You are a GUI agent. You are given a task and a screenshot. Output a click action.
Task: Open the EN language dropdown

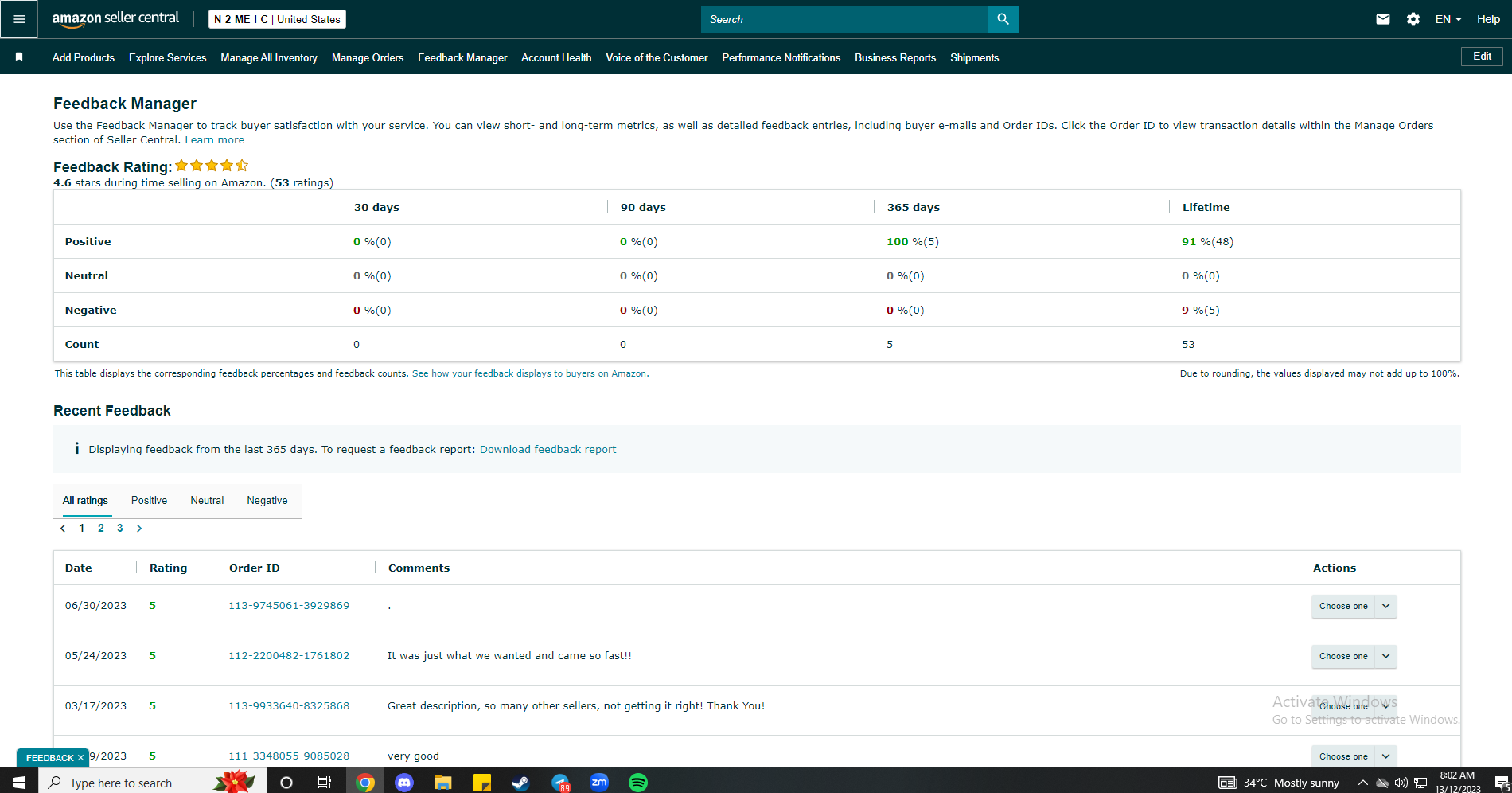[1448, 19]
